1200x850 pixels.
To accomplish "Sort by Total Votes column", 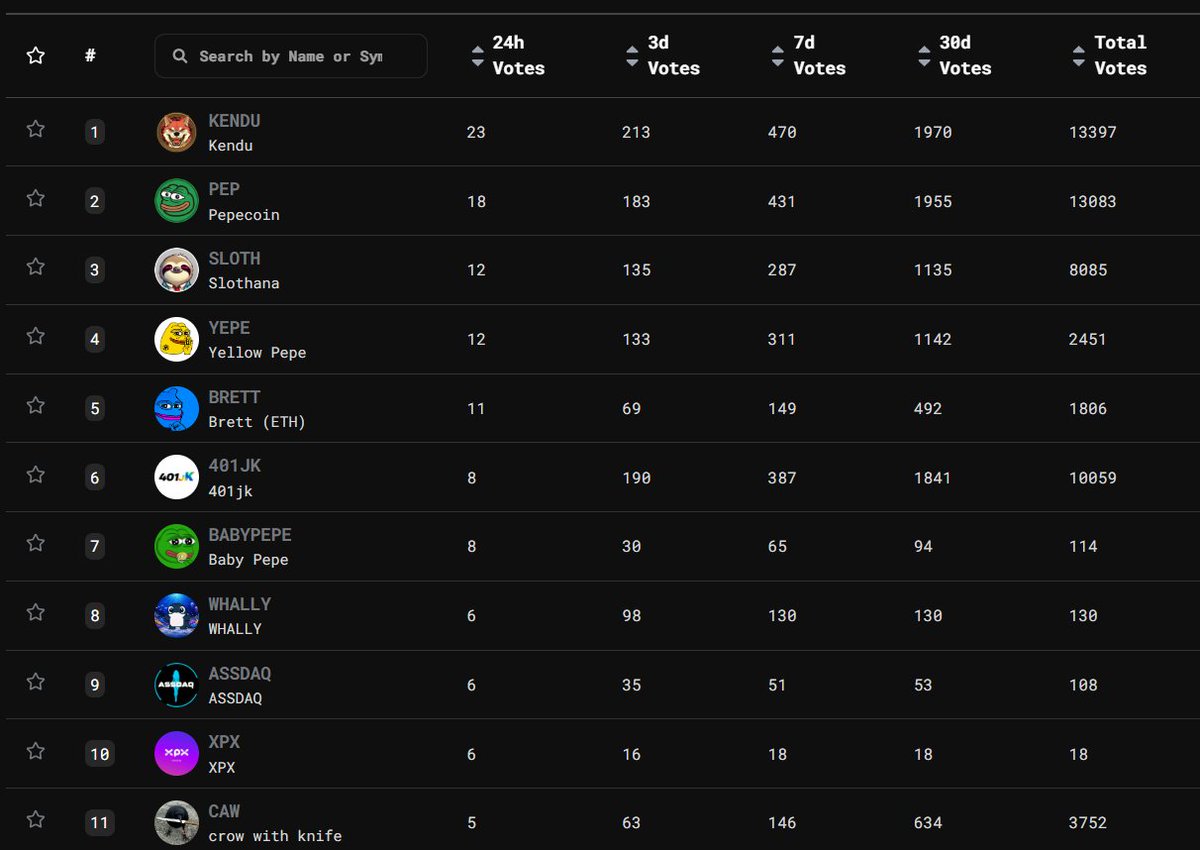I will pos(1110,56).
